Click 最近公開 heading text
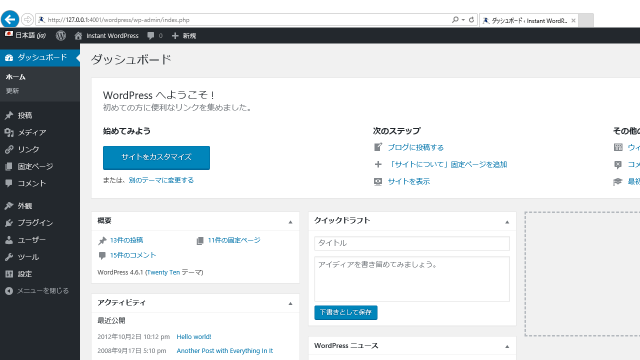The width and height of the screenshot is (640, 360). [111, 320]
